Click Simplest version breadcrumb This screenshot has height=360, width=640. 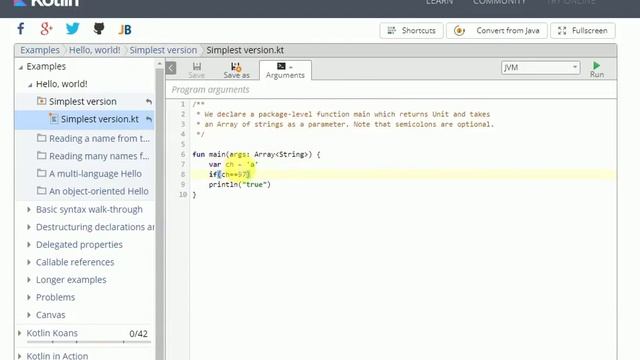pyautogui.click(x=163, y=50)
